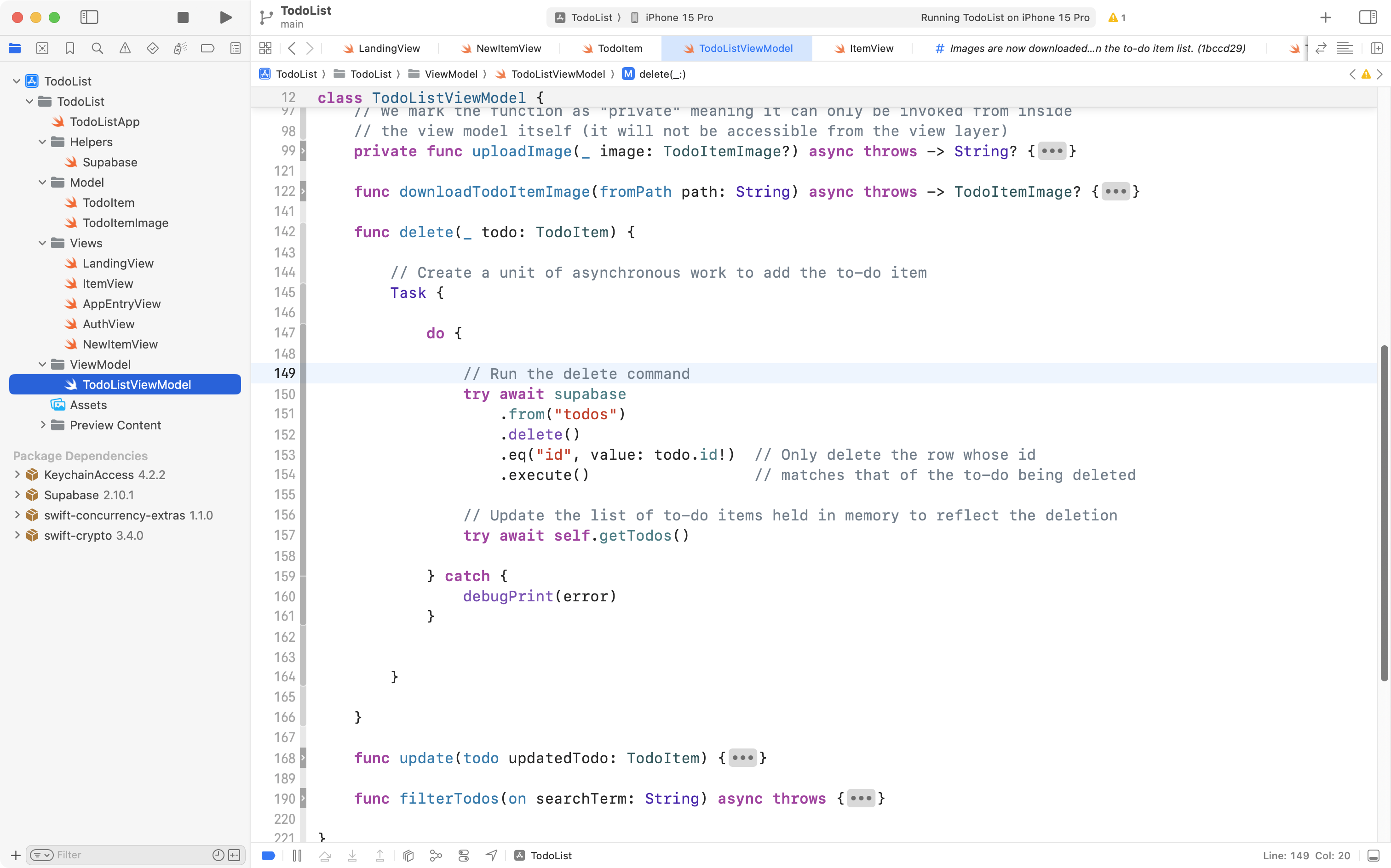Image resolution: width=1391 pixels, height=868 pixels.
Task: Expand the Preview Content folder
Action: click(43, 425)
